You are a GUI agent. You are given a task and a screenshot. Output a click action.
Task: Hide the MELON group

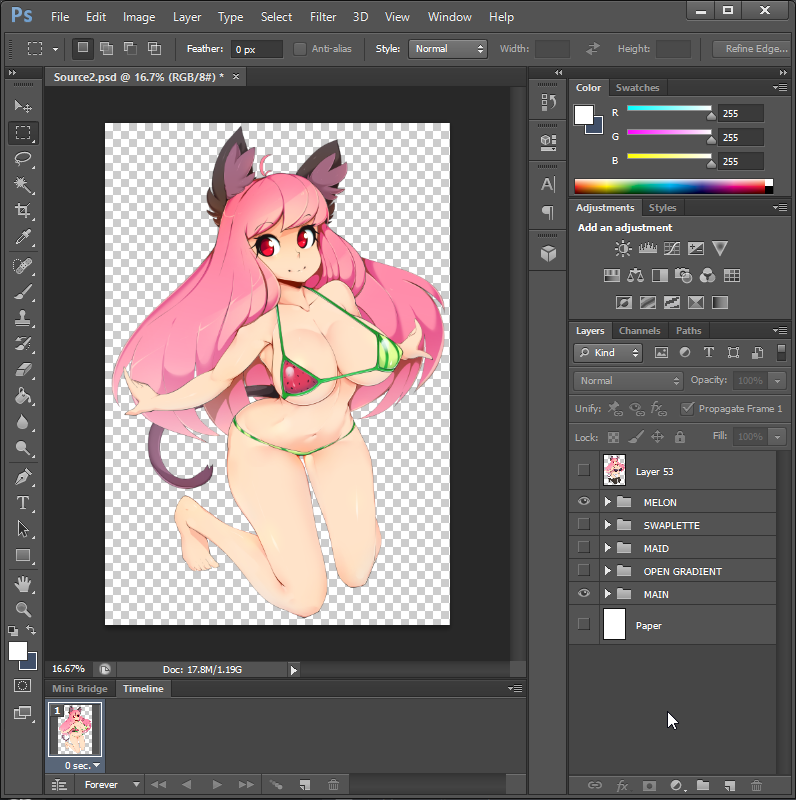click(x=584, y=502)
